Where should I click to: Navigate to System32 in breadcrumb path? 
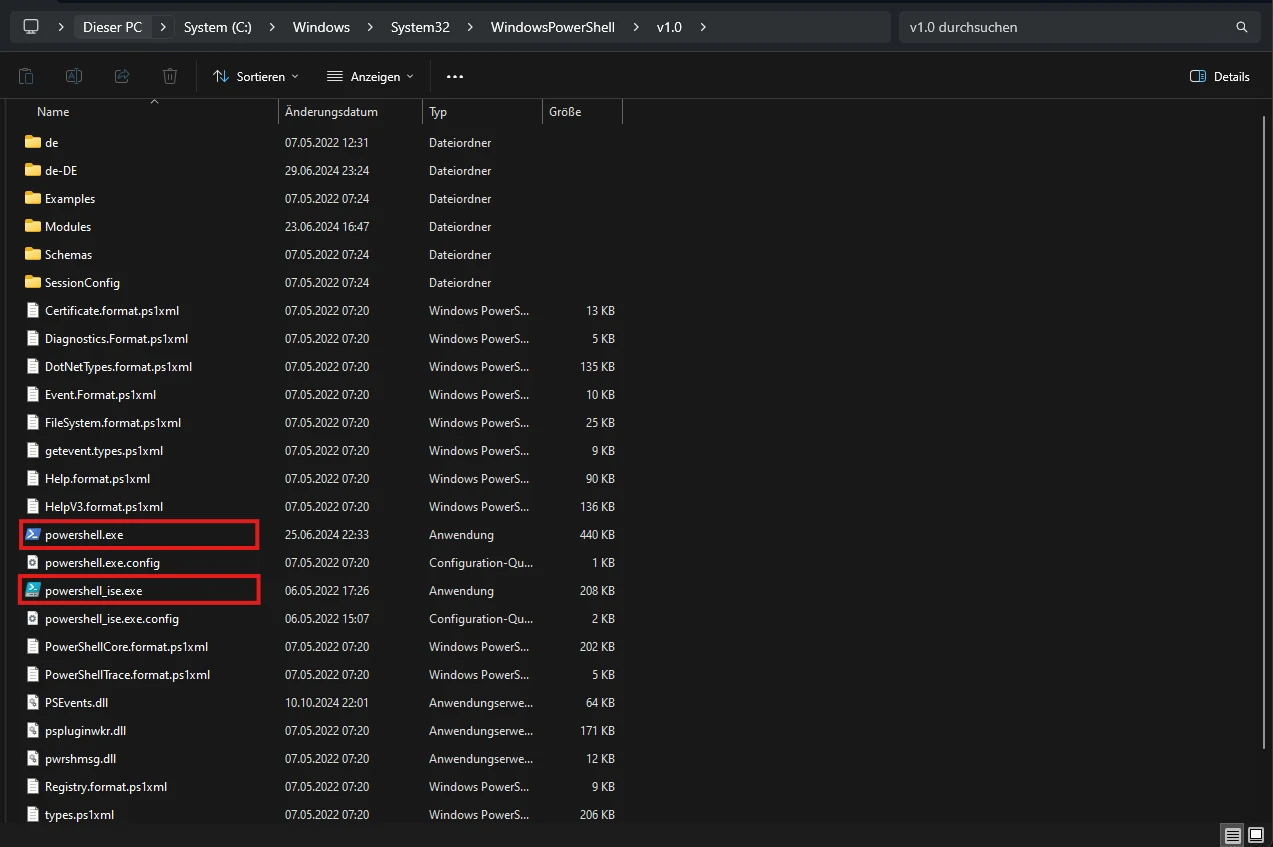[x=420, y=27]
